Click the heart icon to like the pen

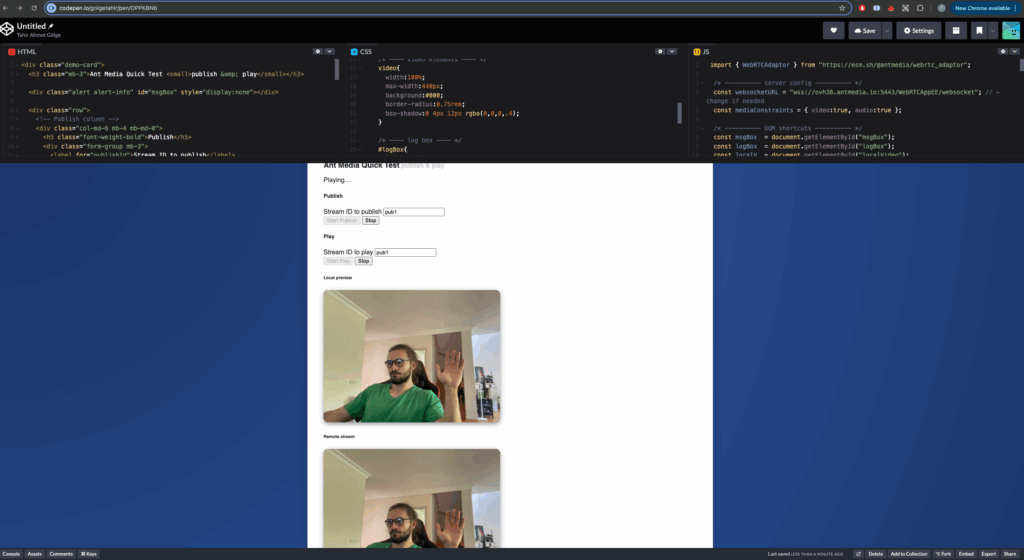point(833,31)
